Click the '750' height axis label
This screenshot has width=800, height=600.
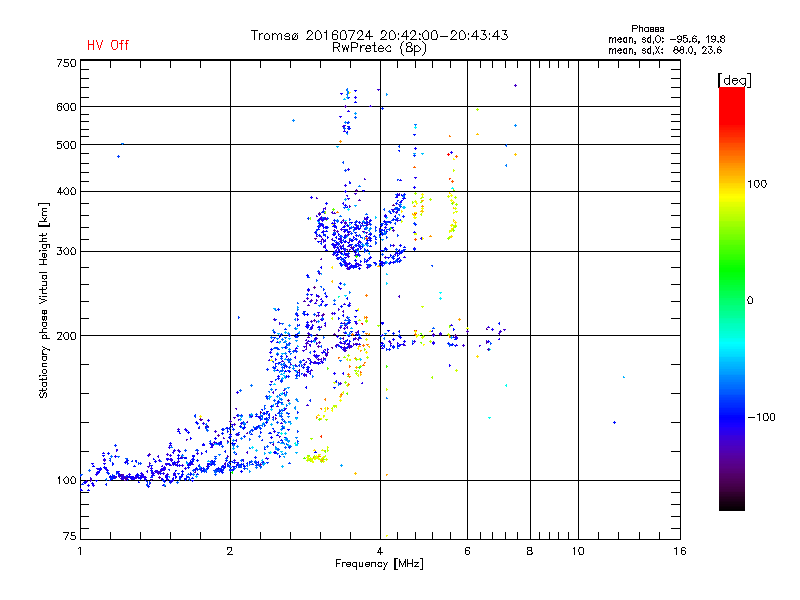click(x=66, y=63)
